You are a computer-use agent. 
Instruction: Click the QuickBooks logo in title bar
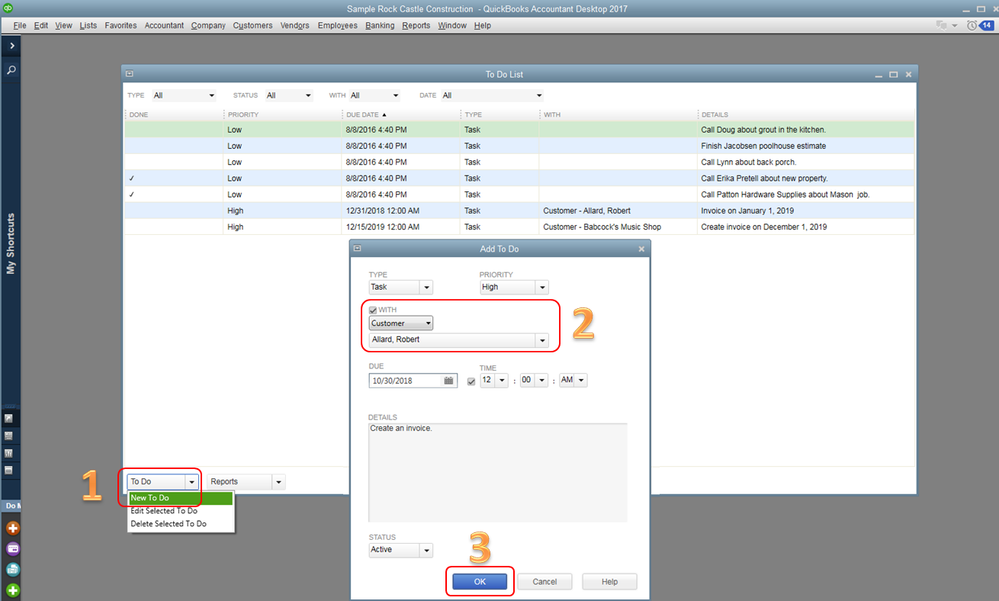[8, 8]
